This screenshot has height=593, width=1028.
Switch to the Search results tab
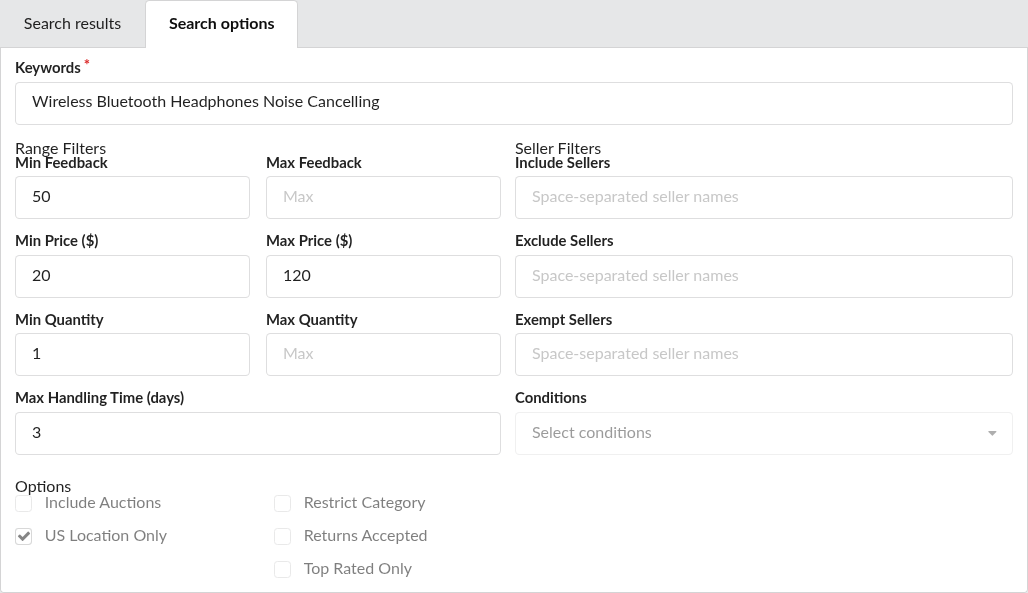click(x=71, y=23)
